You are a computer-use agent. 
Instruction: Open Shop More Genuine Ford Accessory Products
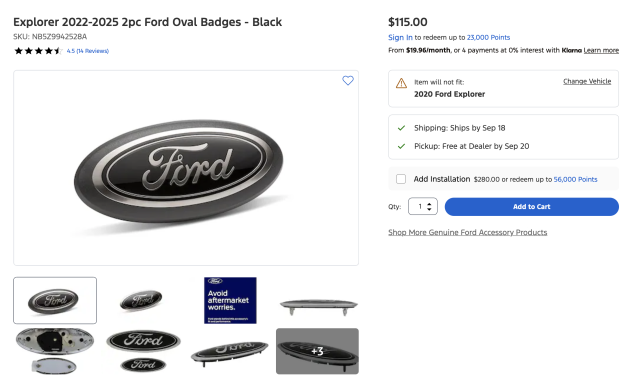(467, 232)
